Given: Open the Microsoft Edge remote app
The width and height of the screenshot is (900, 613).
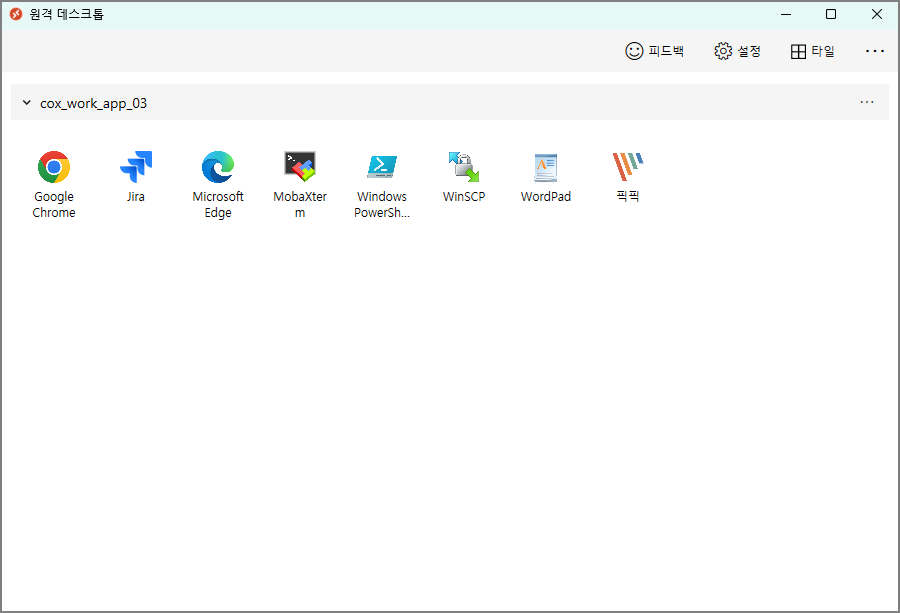Looking at the screenshot, I should pyautogui.click(x=218, y=184).
